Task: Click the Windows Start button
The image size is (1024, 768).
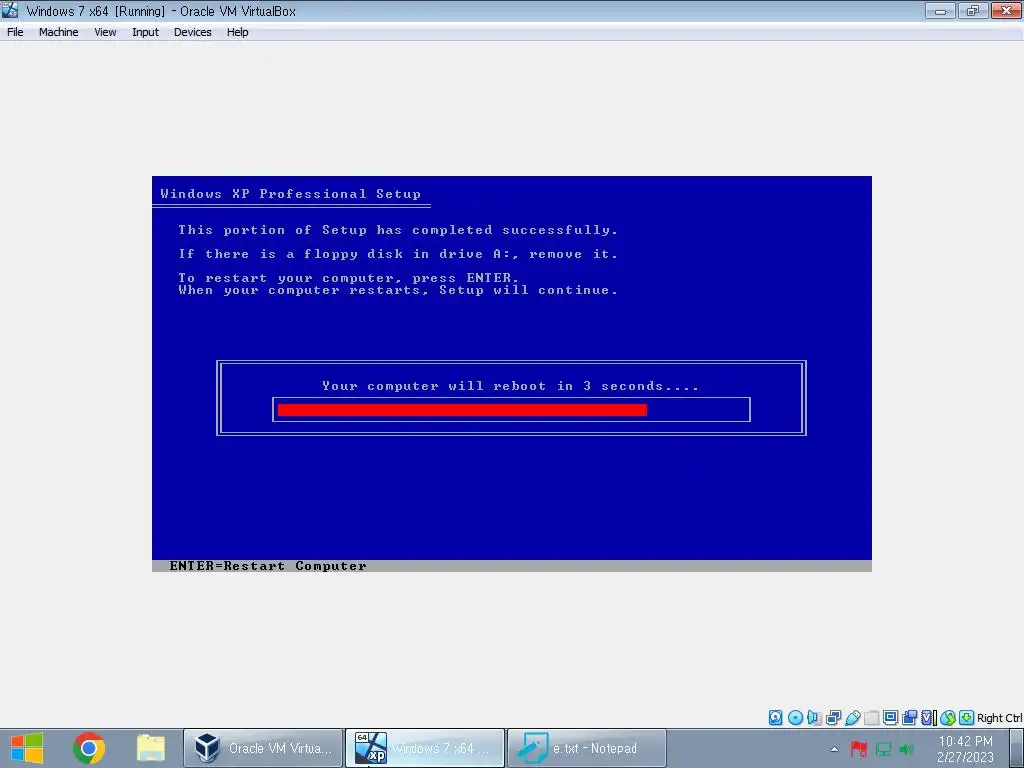Action: click(x=27, y=748)
